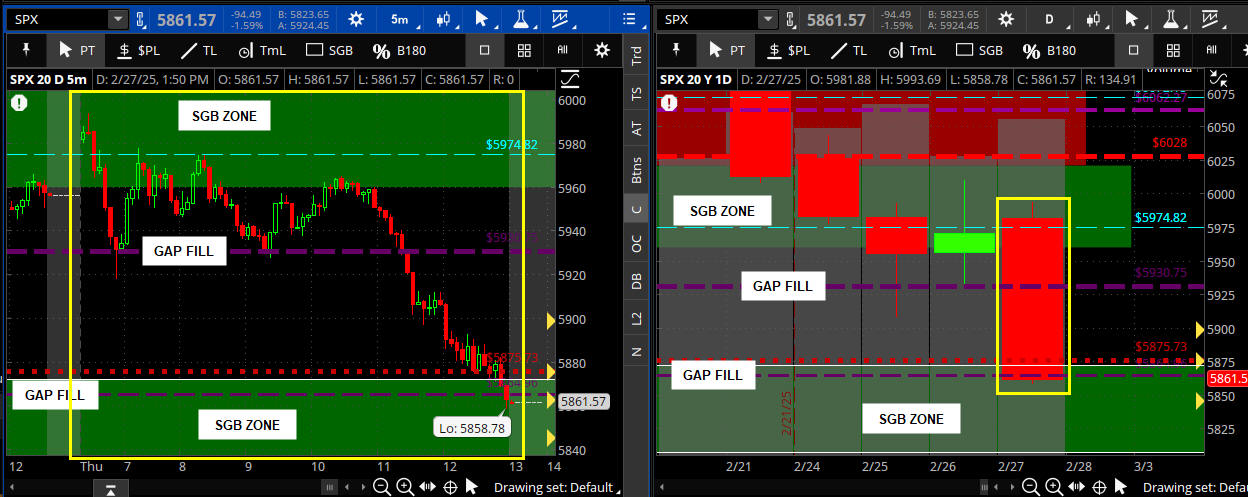Click the arrows icon above right price axis

(x=1219, y=78)
